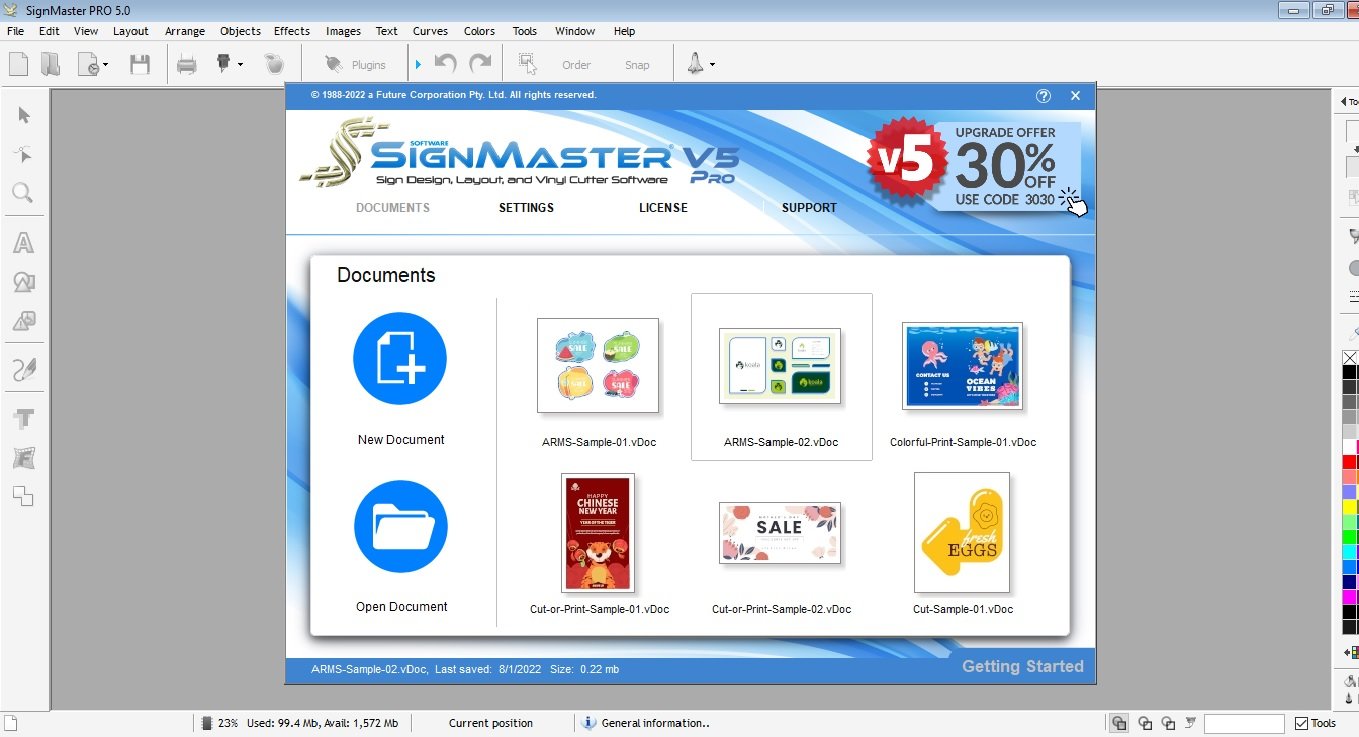1359x737 pixels.
Task: Click the third overlapping-shapes status bar icon
Action: [x=1167, y=723]
